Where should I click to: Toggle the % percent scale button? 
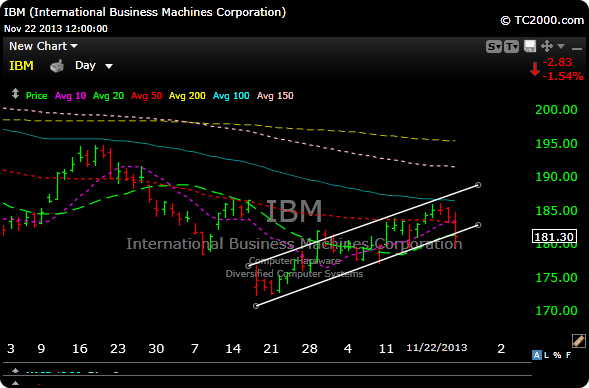pos(557,355)
